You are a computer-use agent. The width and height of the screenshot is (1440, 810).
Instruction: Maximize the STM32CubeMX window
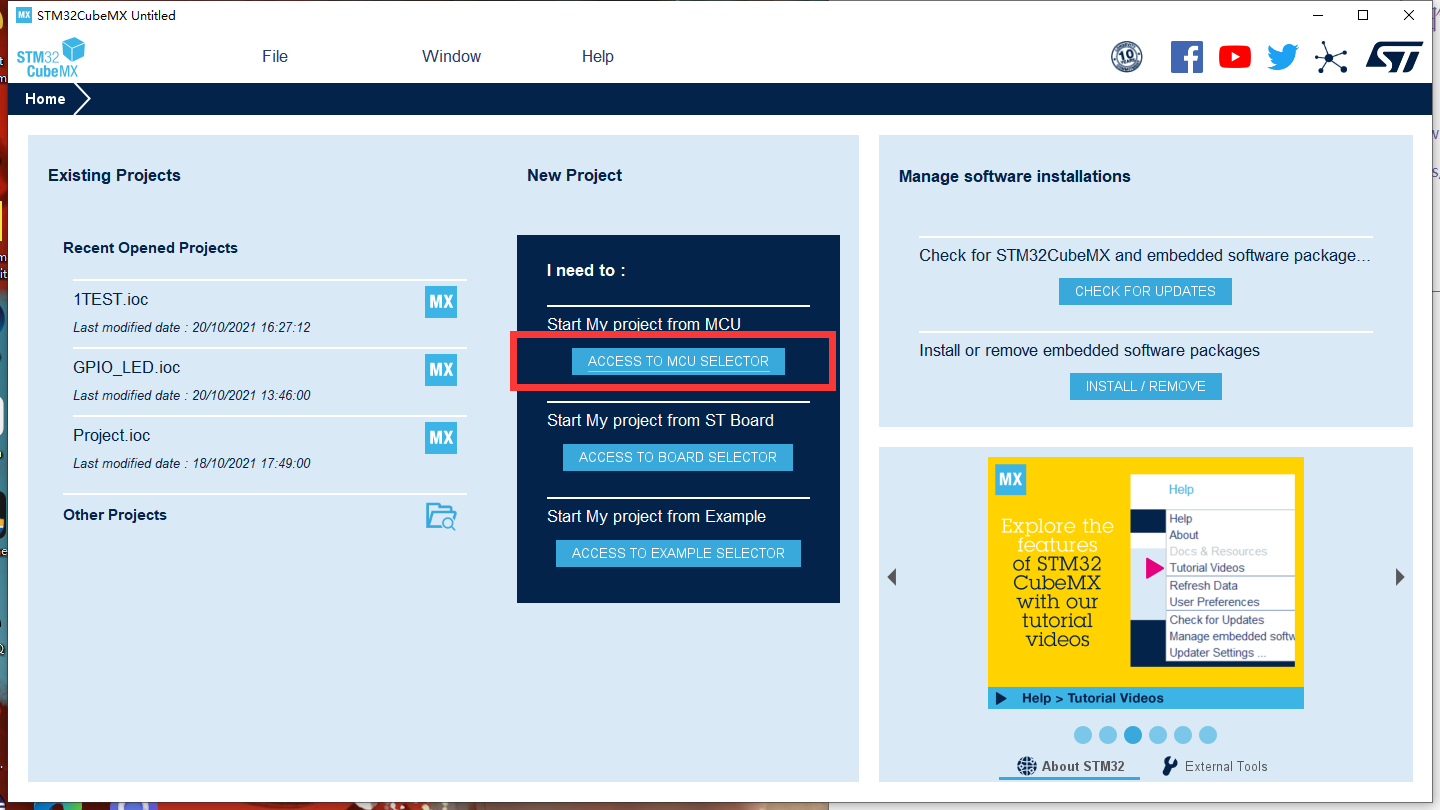(x=1363, y=15)
